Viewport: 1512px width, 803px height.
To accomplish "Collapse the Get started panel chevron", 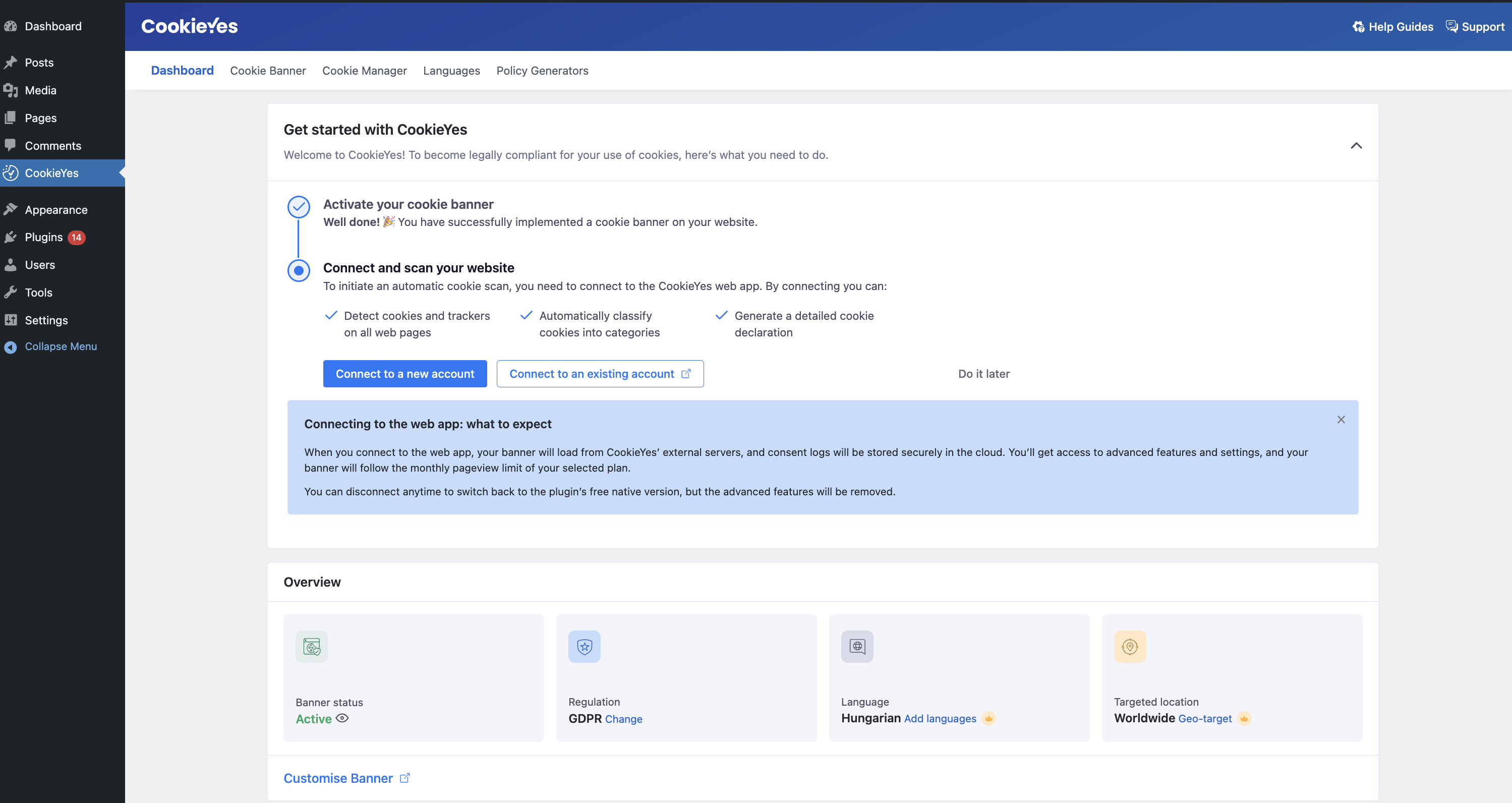I will 1356,146.
